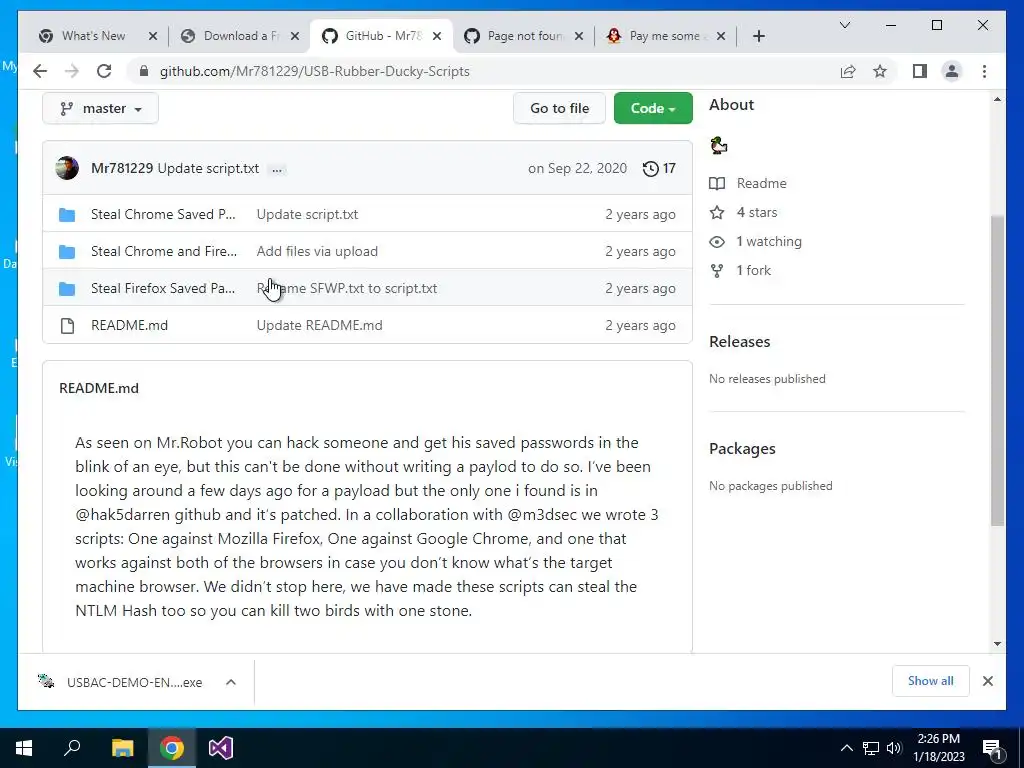Switch to Pay me some tab
This screenshot has height=768, width=1024.
[x=667, y=36]
